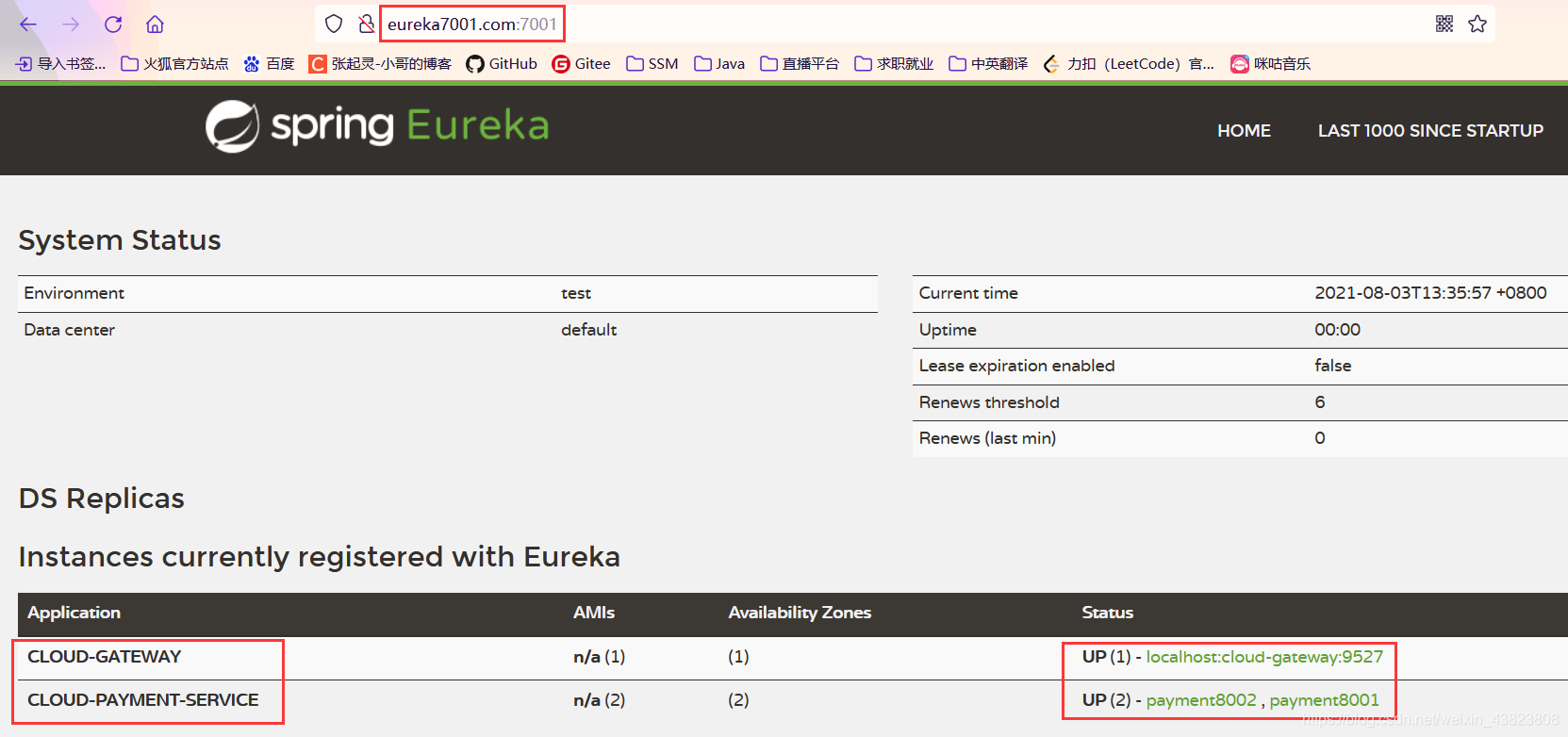Click the Data center label cell
Image resolution: width=1568 pixels, height=737 pixels.
[70, 330]
